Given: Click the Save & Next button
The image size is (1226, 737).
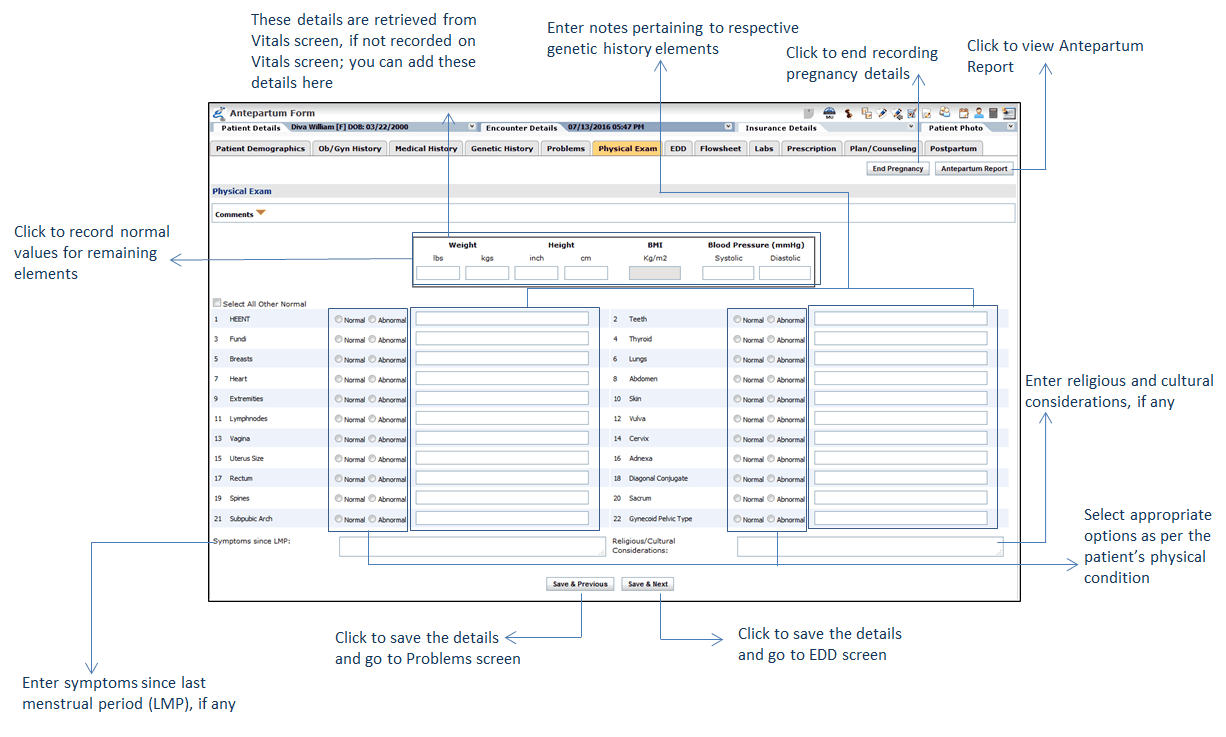Looking at the screenshot, I should tap(647, 584).
